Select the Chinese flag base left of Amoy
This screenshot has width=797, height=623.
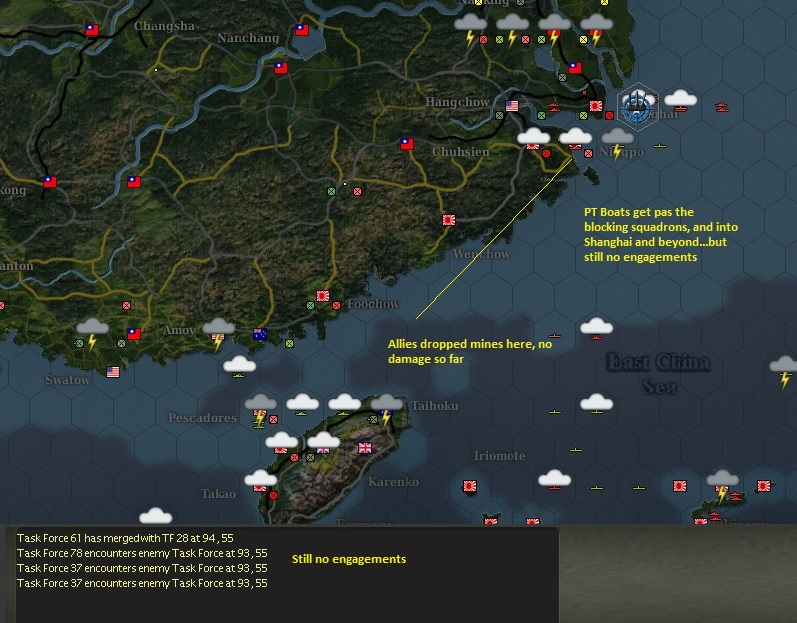tap(134, 334)
